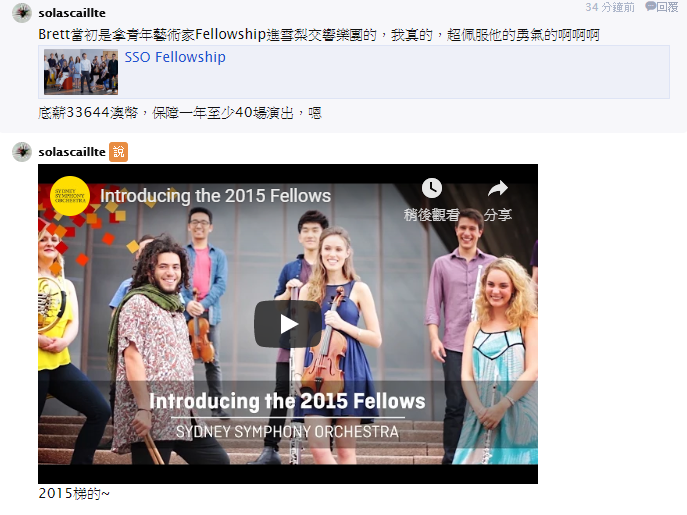The image size is (687, 515).
Task: Click solascaillte's avatar in the first comment
Action: (22, 13)
